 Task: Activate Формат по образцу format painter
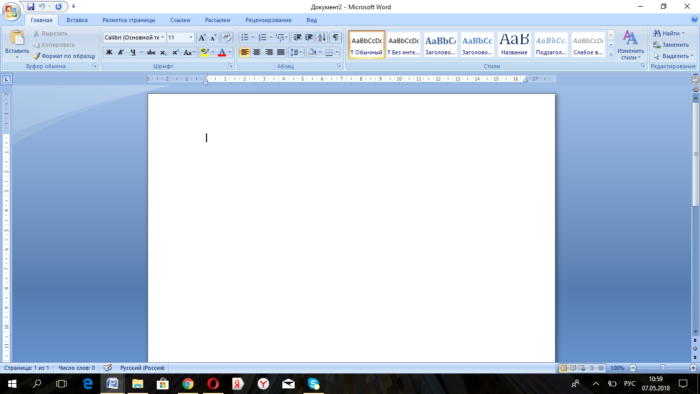(64, 56)
